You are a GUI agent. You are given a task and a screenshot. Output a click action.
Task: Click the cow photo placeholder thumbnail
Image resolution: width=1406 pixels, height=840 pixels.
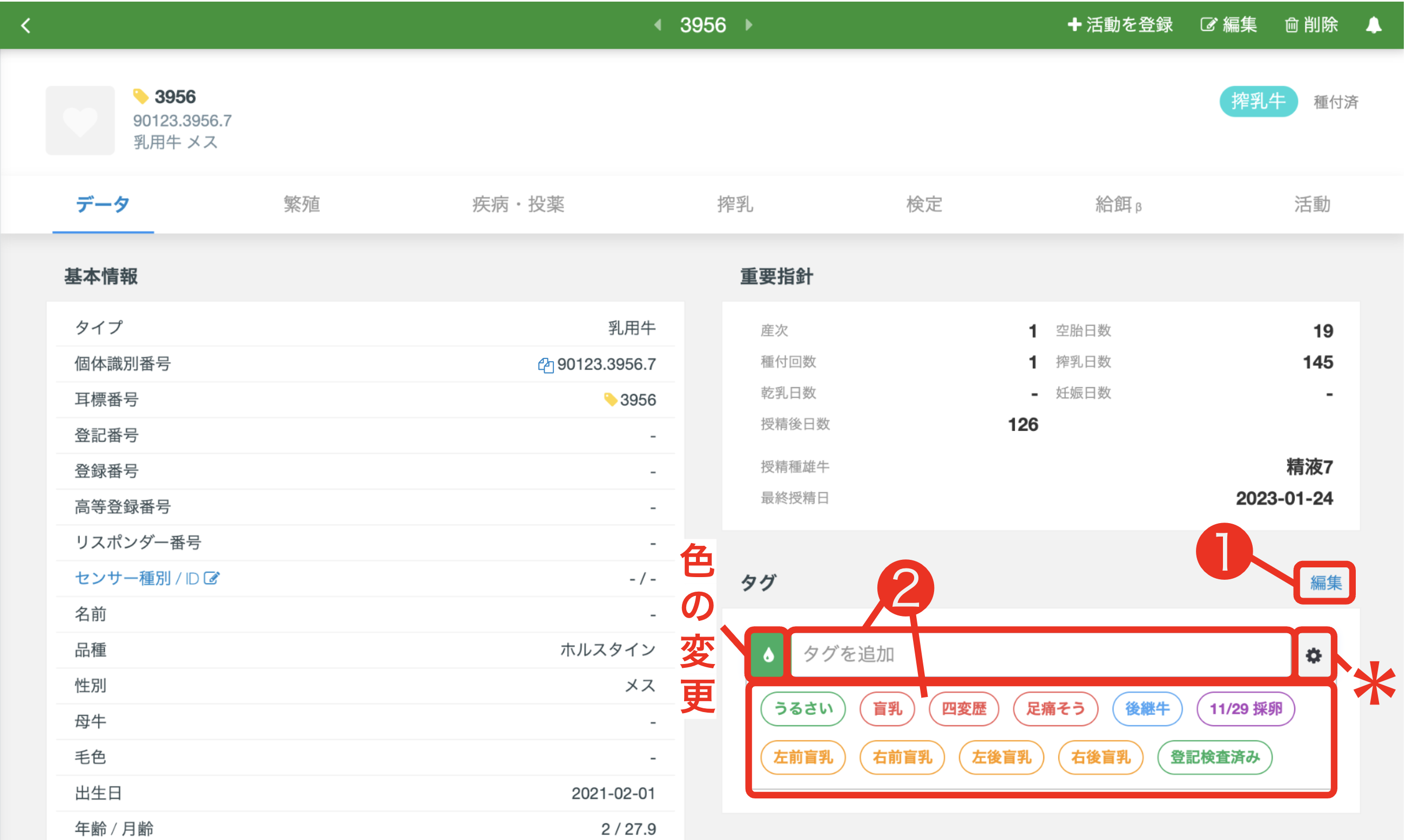(80, 120)
